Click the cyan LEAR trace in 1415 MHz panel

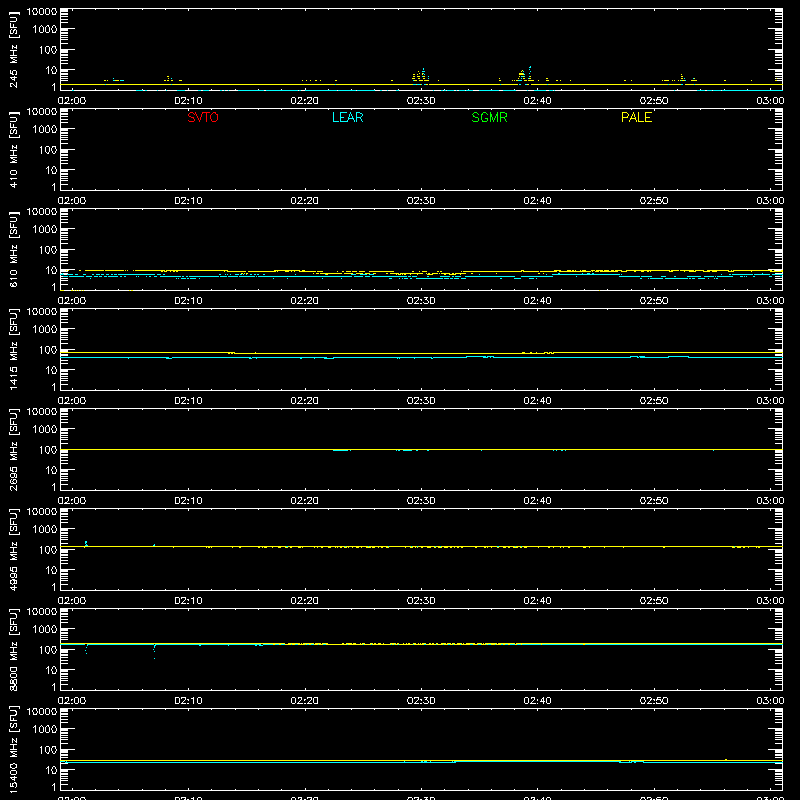click(x=421, y=357)
